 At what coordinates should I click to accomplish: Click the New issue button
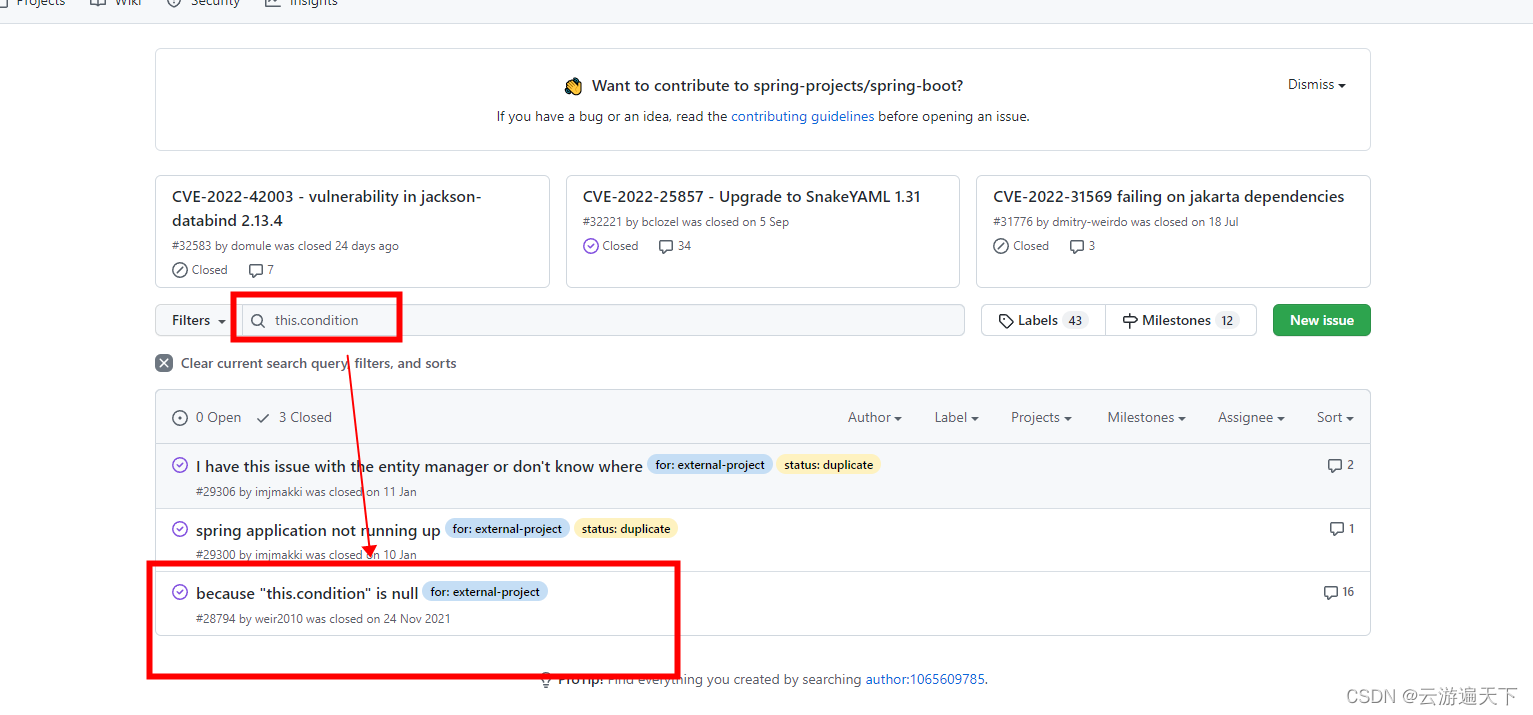[x=1321, y=319]
